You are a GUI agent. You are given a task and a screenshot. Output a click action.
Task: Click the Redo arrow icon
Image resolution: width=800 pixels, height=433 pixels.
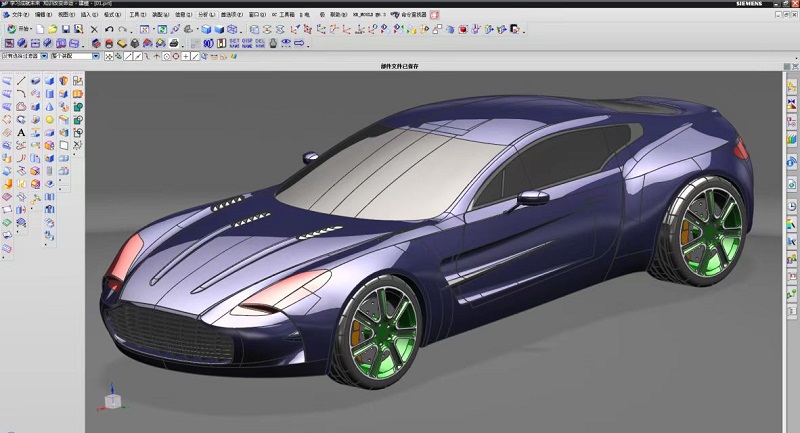(x=122, y=30)
